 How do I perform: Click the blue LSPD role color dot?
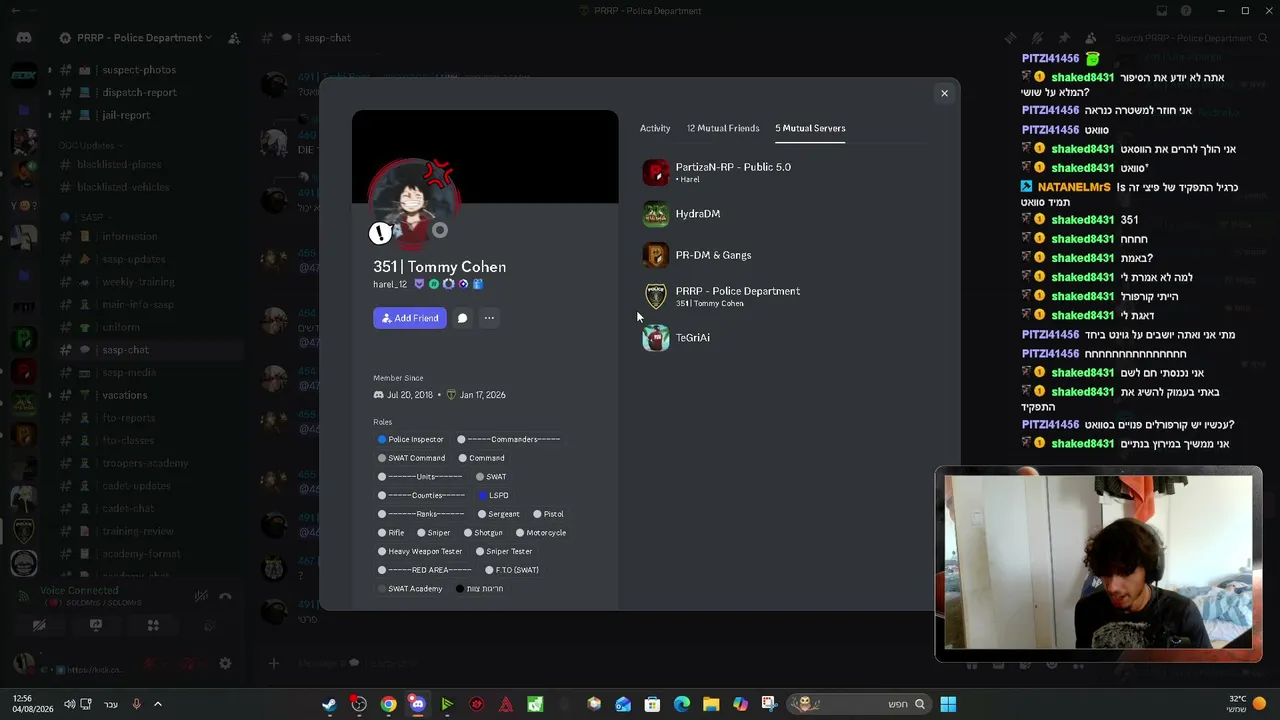pos(482,496)
